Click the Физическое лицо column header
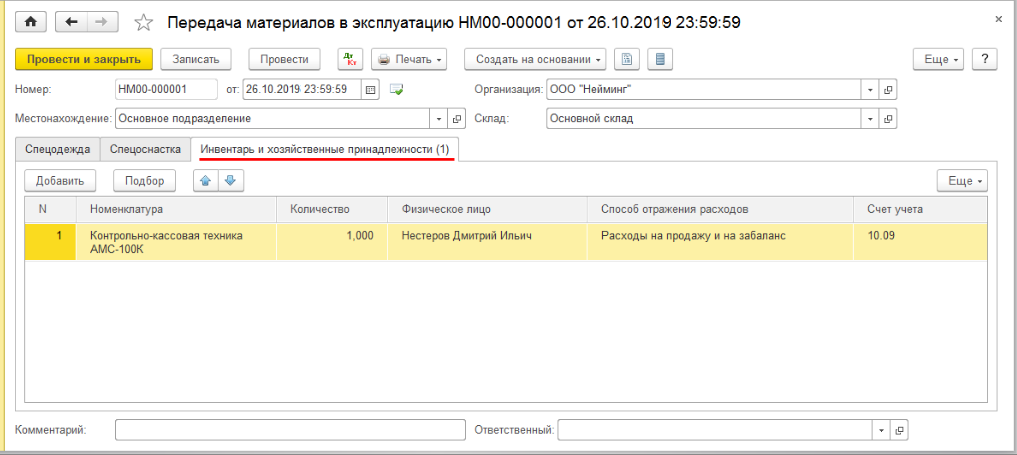The width and height of the screenshot is (1017, 455). coord(488,209)
